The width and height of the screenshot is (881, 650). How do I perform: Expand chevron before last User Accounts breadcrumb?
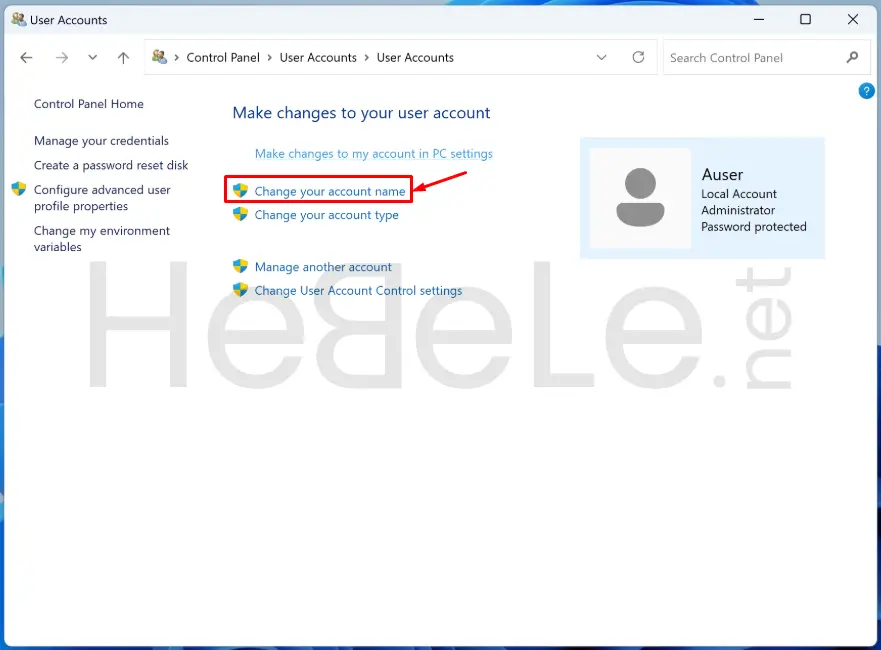pyautogui.click(x=367, y=57)
